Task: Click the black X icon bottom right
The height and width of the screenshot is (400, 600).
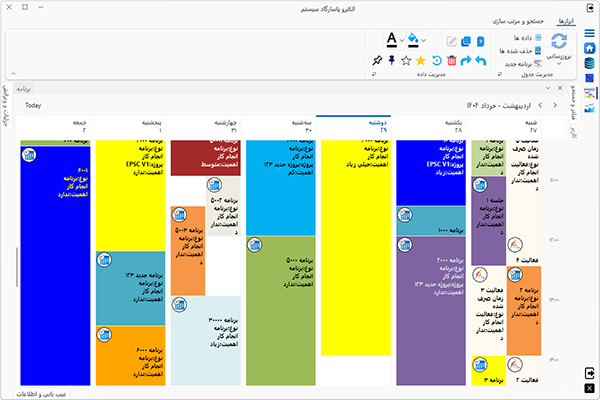Action: 590,388
